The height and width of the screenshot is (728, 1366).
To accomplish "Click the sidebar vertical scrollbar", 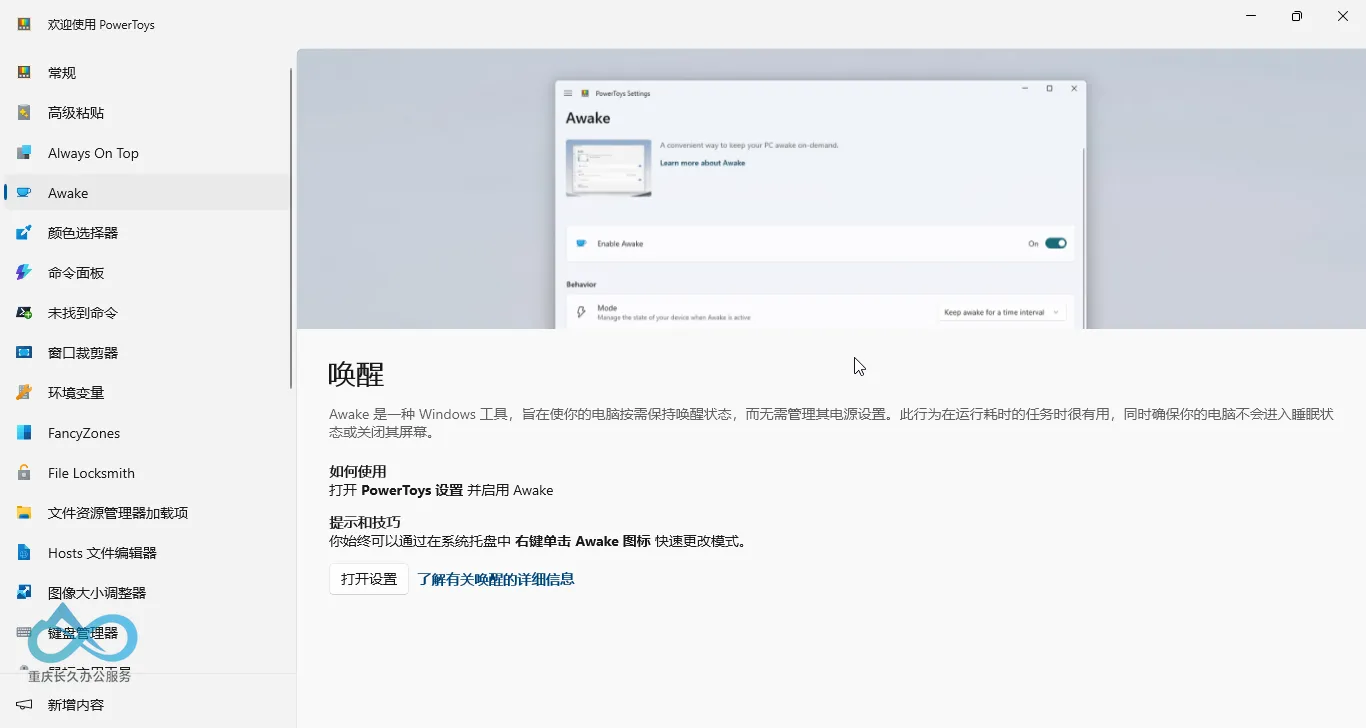I will pos(291,229).
